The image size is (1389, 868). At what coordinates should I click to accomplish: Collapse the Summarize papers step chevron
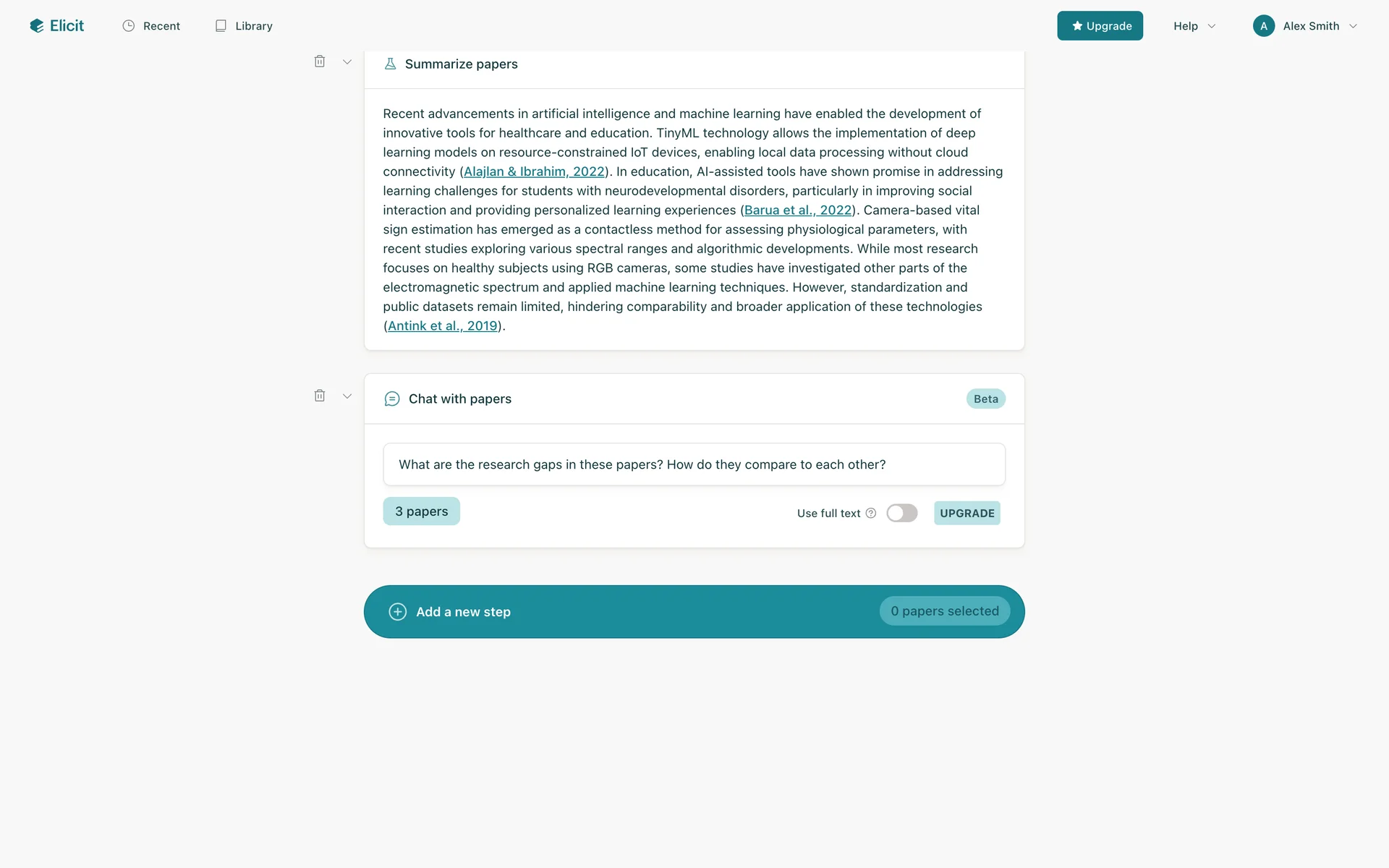[x=347, y=62]
